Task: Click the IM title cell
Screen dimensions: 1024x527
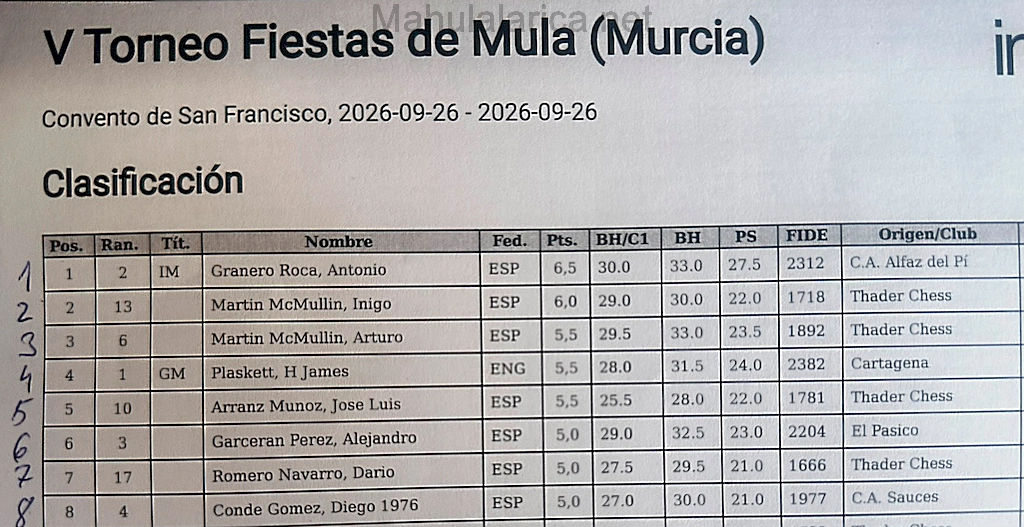Action: click(x=168, y=272)
